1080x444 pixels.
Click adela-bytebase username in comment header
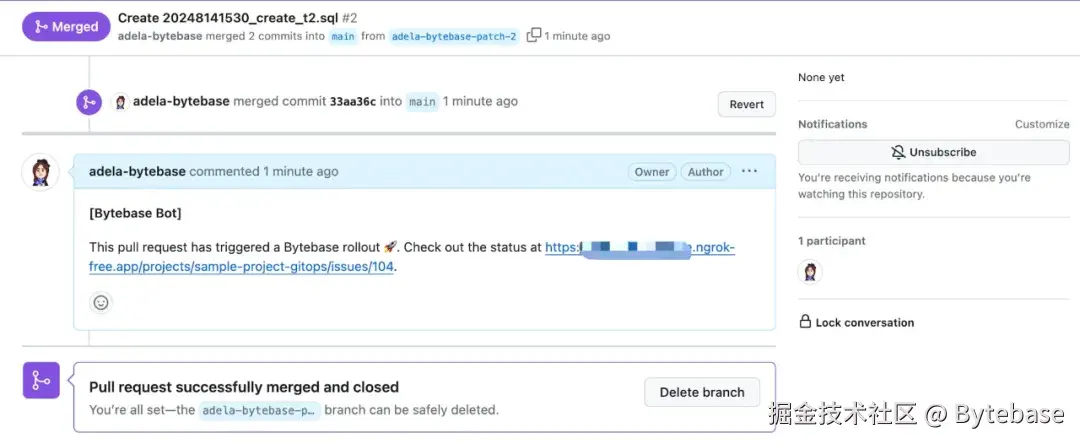click(x=137, y=171)
